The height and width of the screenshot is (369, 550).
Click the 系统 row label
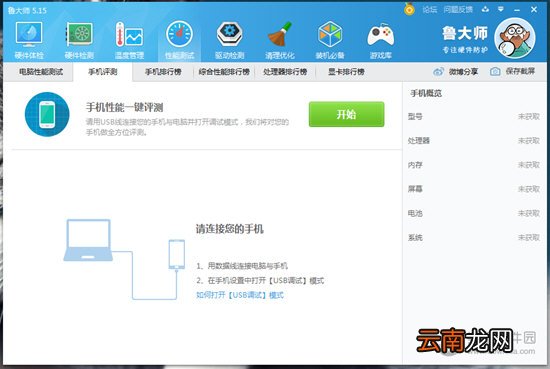click(x=415, y=237)
